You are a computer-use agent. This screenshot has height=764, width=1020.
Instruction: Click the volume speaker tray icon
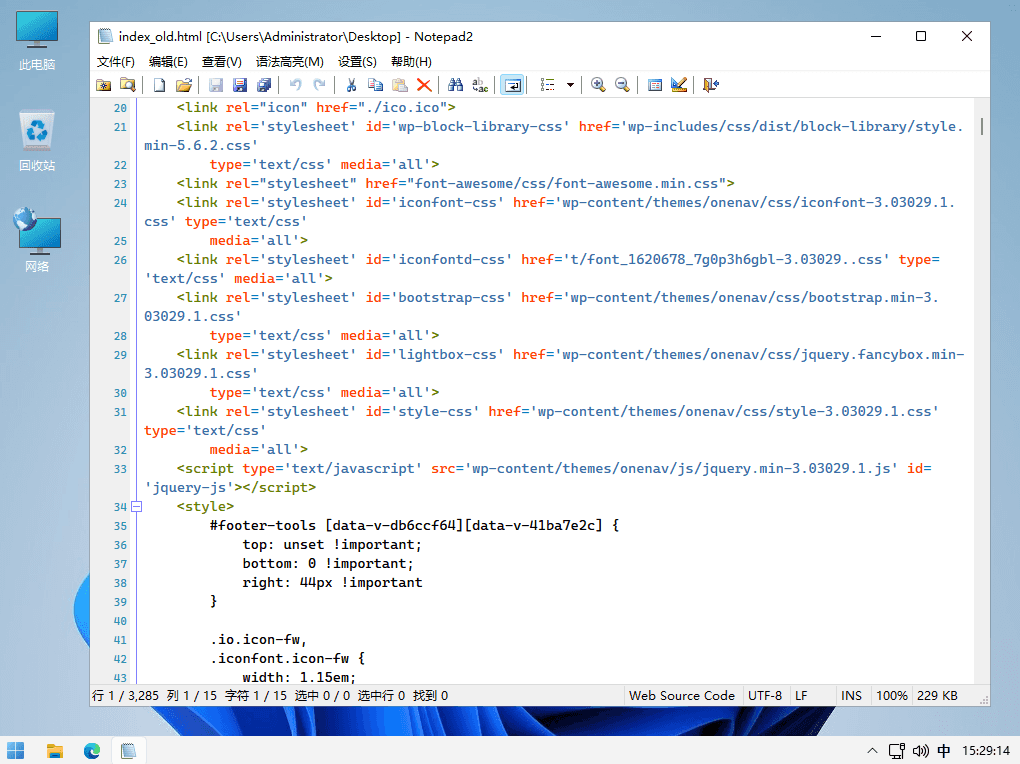tap(920, 751)
